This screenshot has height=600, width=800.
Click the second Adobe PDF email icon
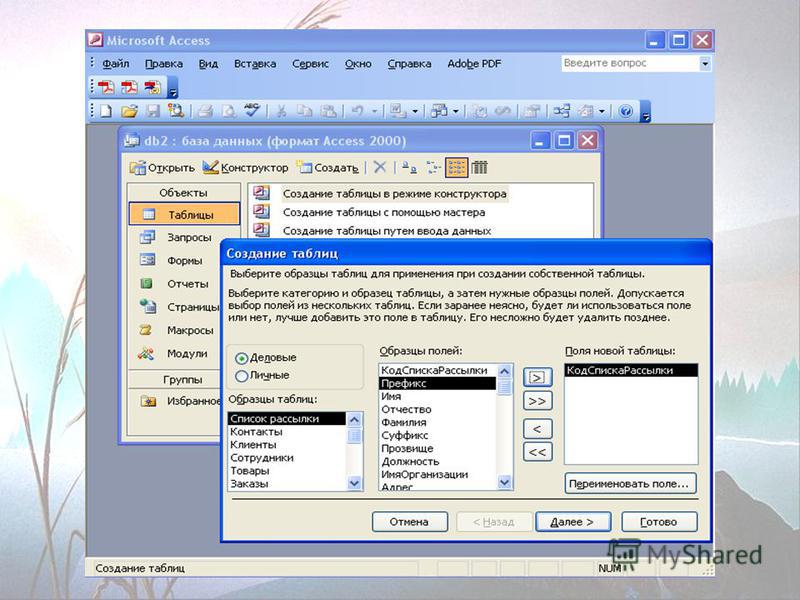129,87
